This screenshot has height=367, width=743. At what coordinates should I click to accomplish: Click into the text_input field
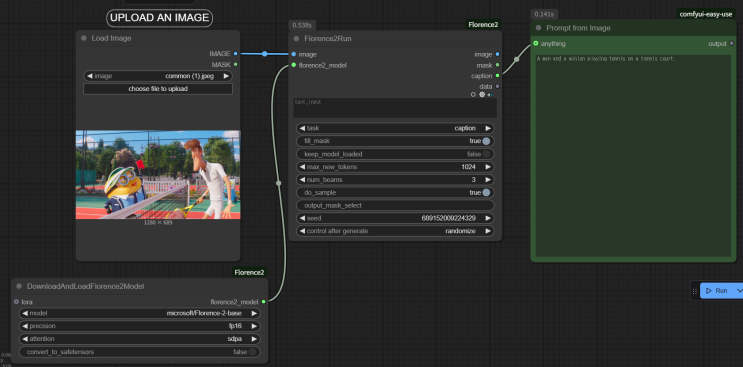point(395,108)
